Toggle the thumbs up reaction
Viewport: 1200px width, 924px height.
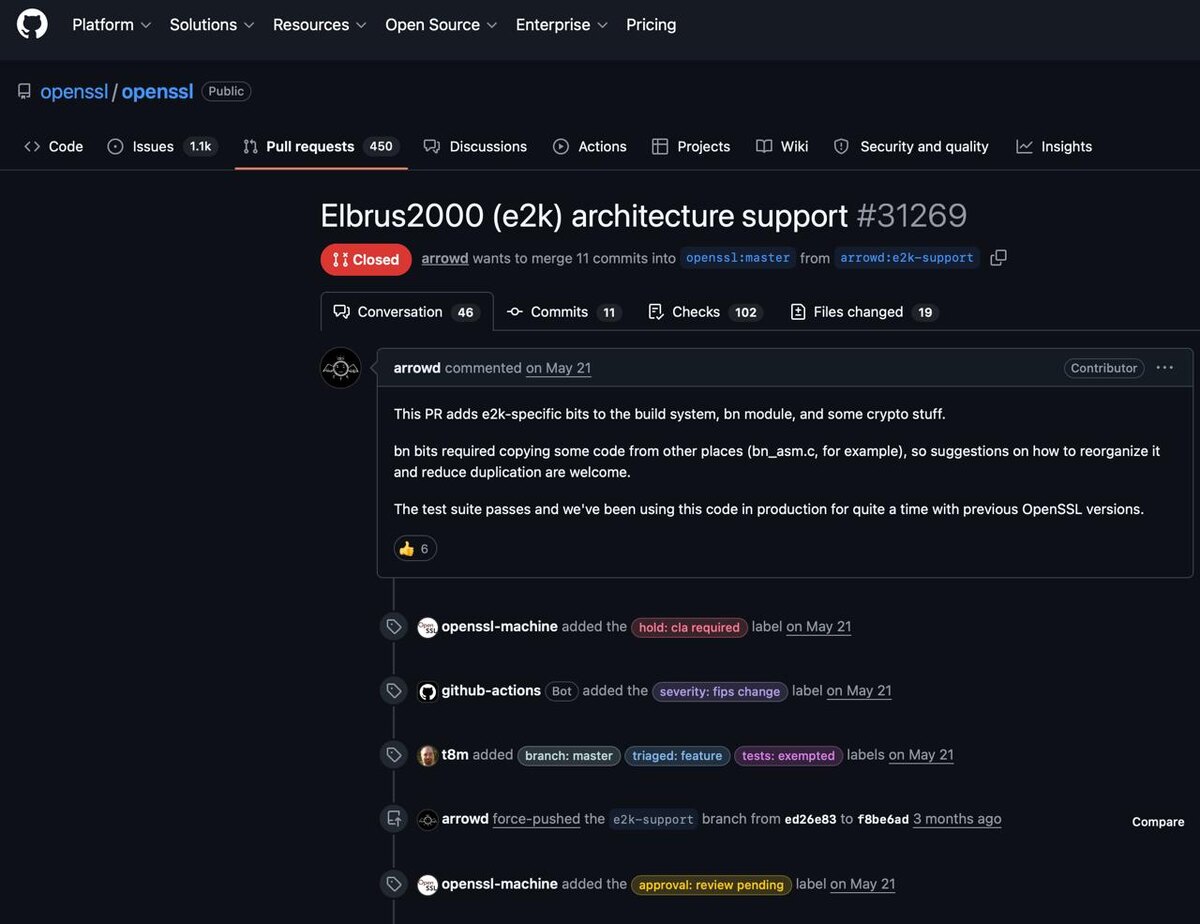coord(415,548)
